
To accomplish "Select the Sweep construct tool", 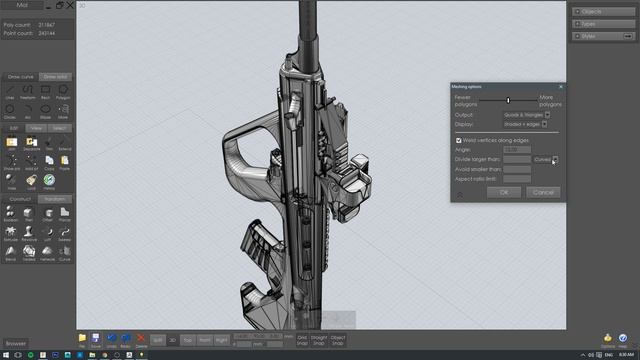I will click(64, 234).
